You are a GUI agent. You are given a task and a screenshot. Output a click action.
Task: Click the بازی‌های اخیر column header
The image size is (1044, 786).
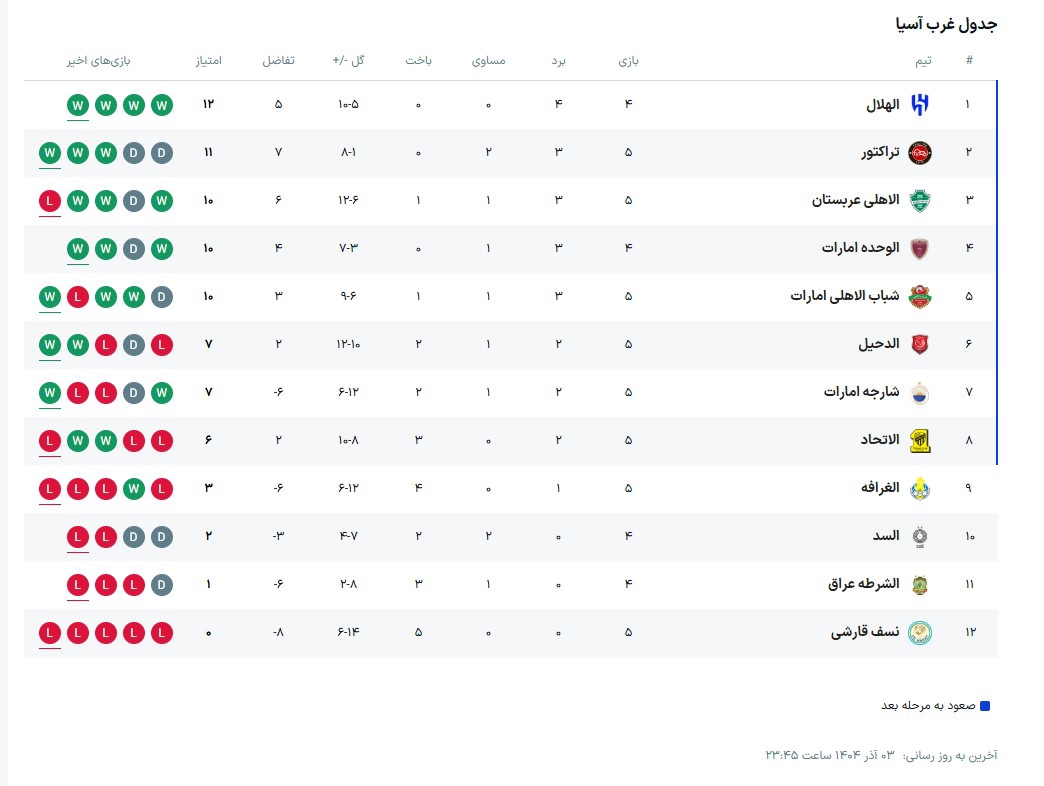click(x=99, y=61)
